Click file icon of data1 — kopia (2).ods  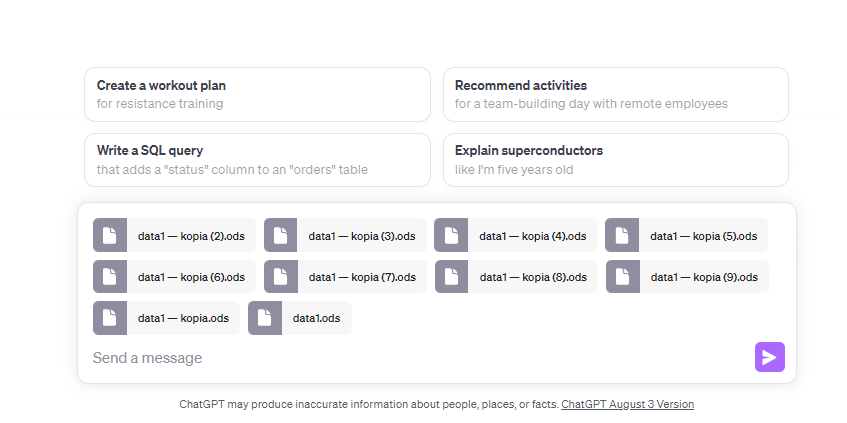[x=110, y=236]
